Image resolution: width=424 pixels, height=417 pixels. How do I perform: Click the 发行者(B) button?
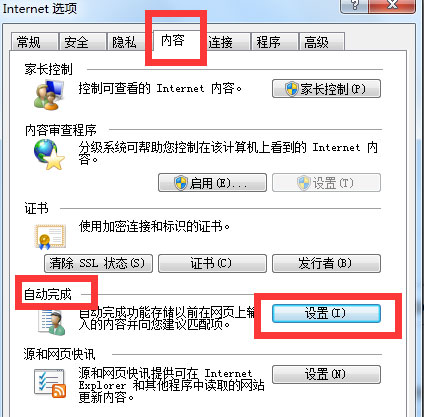(326, 263)
